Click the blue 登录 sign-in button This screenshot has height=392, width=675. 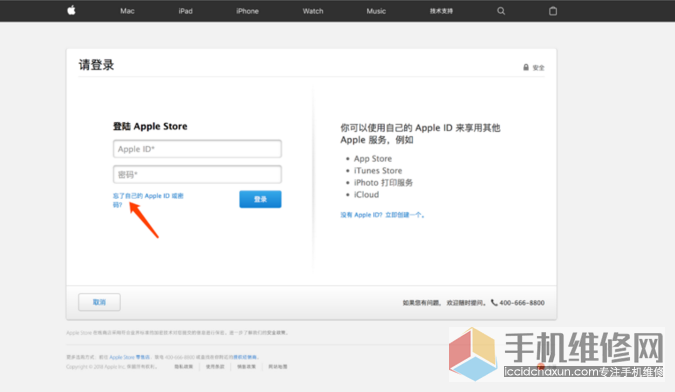point(260,199)
